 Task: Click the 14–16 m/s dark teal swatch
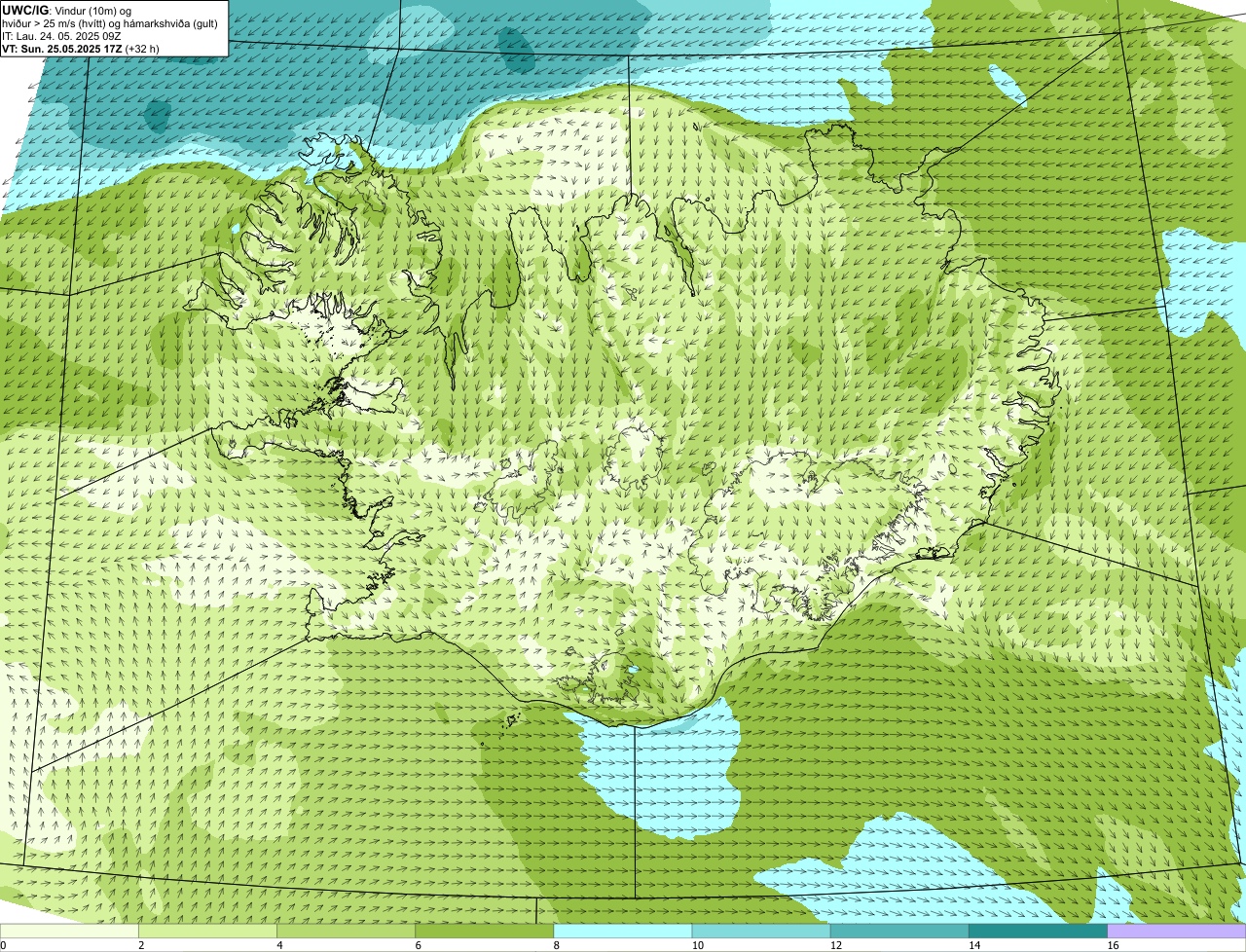click(1038, 931)
